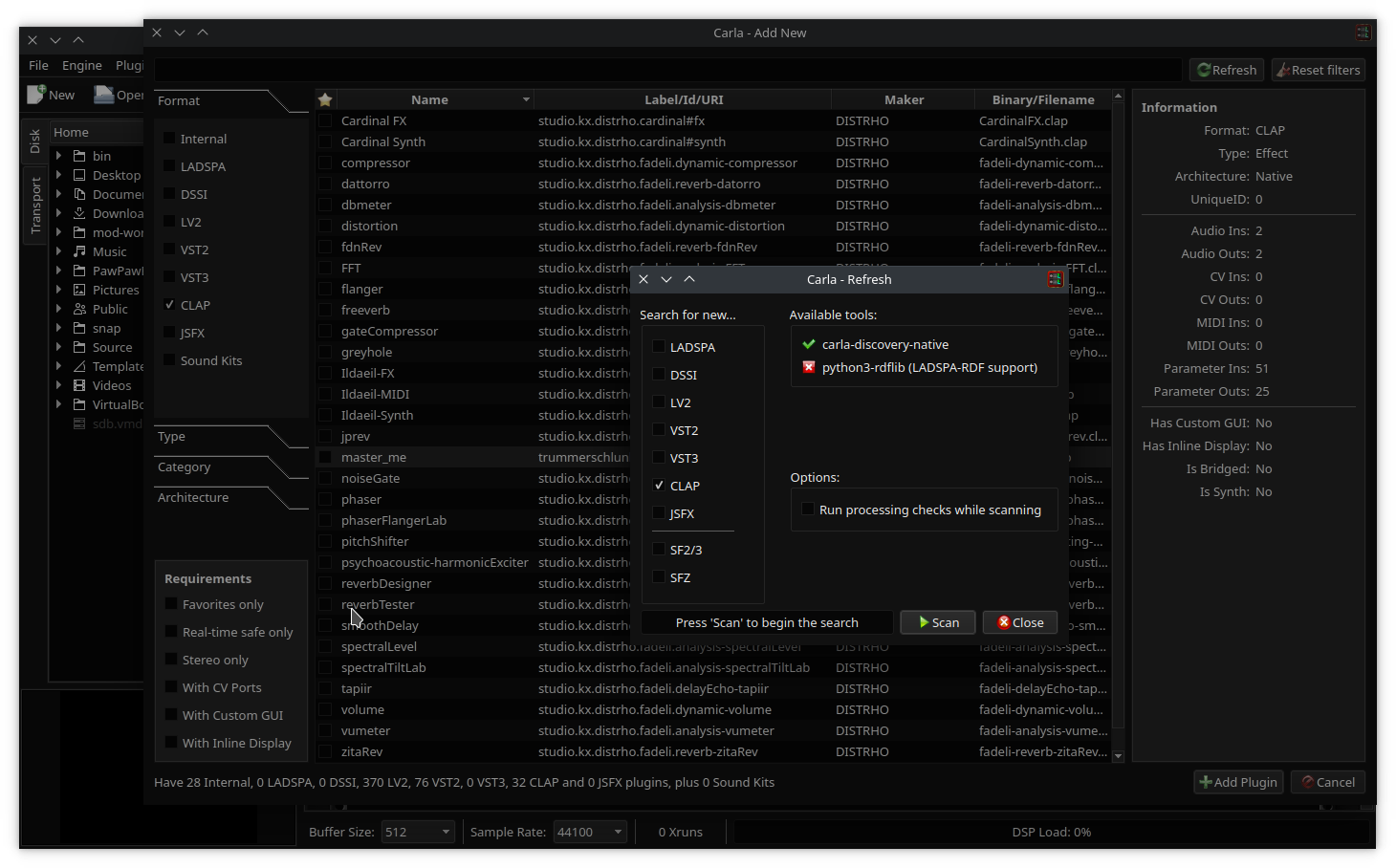This screenshot has height=868, width=1396.
Task: Click the Open file icon in main toolbar
Action: (x=103, y=95)
